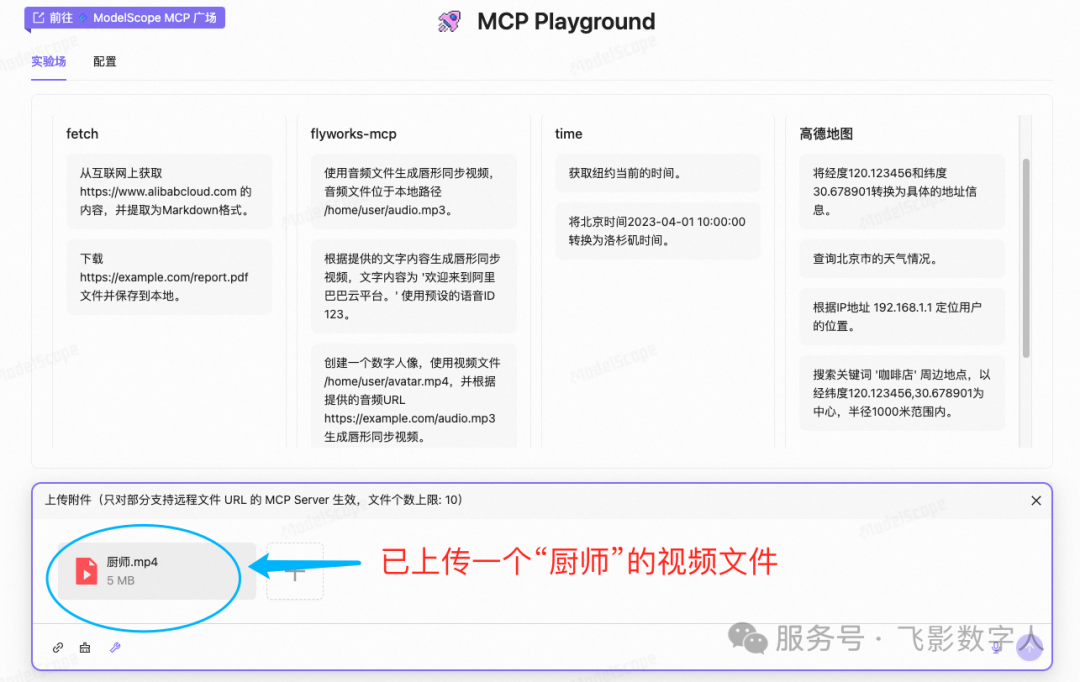The image size is (1080, 682).
Task: Switch to the 配置 tab
Action: [x=105, y=61]
